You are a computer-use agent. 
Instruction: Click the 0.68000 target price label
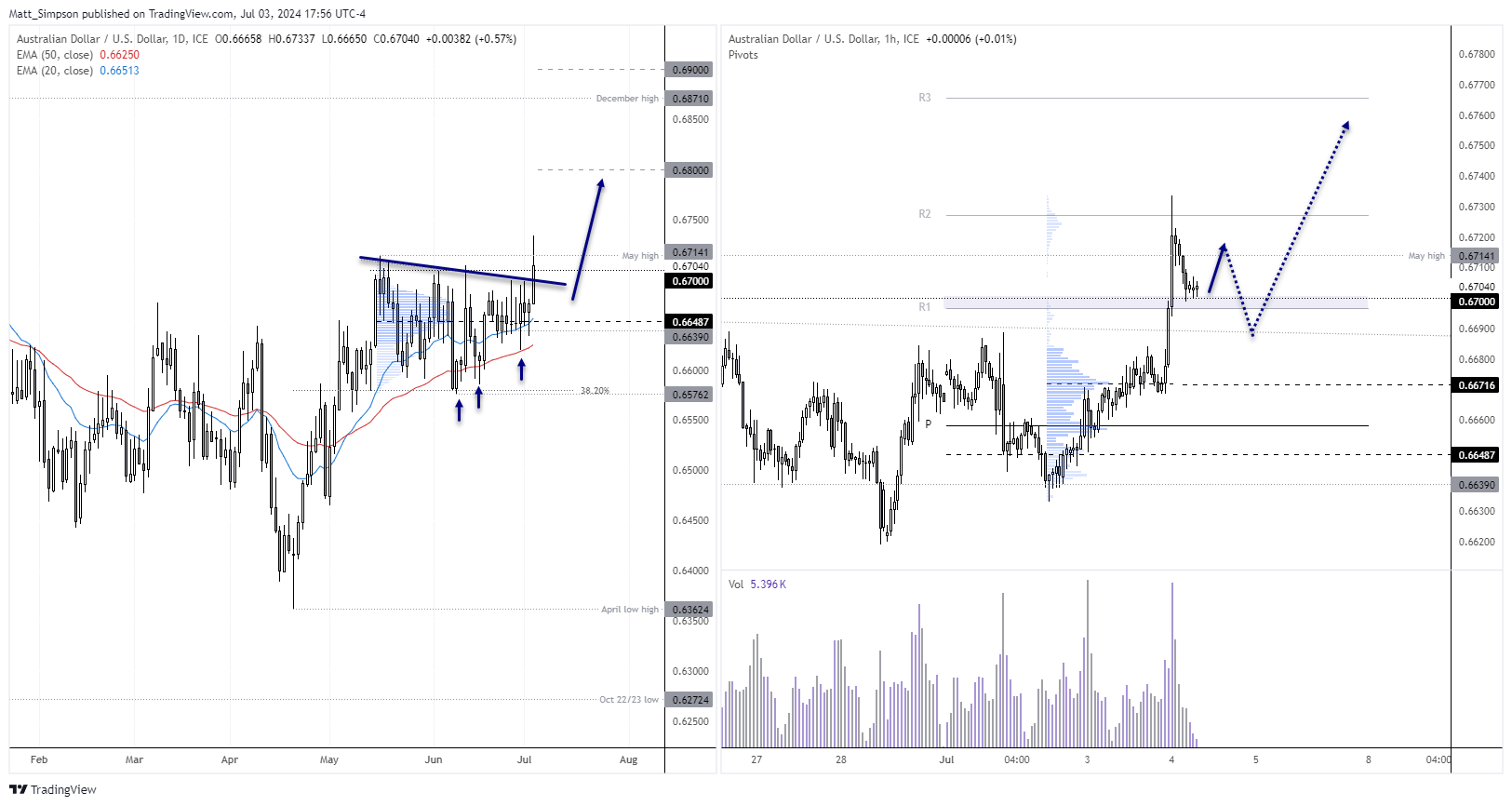point(690,170)
